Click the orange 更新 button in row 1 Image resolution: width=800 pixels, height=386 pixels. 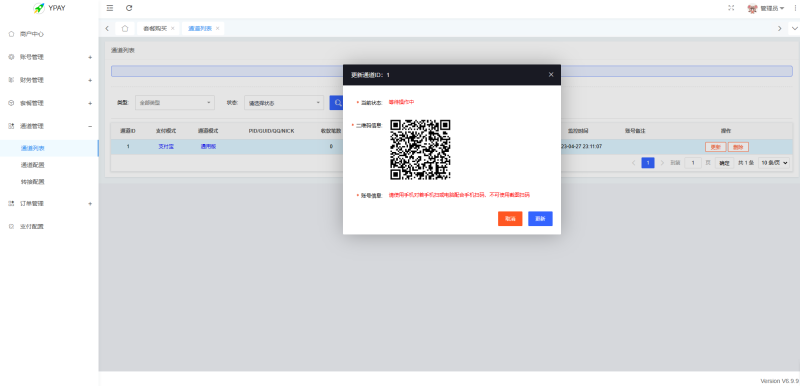pyautogui.click(x=715, y=147)
